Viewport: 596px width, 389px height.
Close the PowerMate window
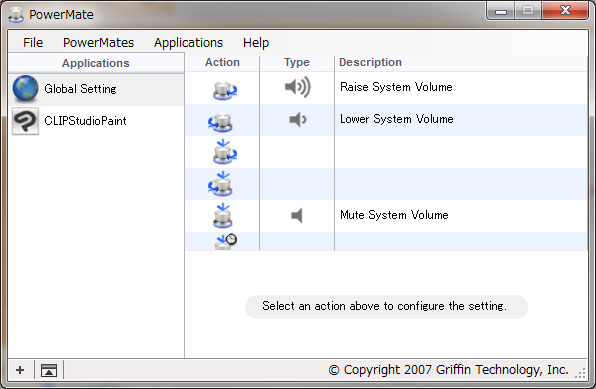point(565,11)
